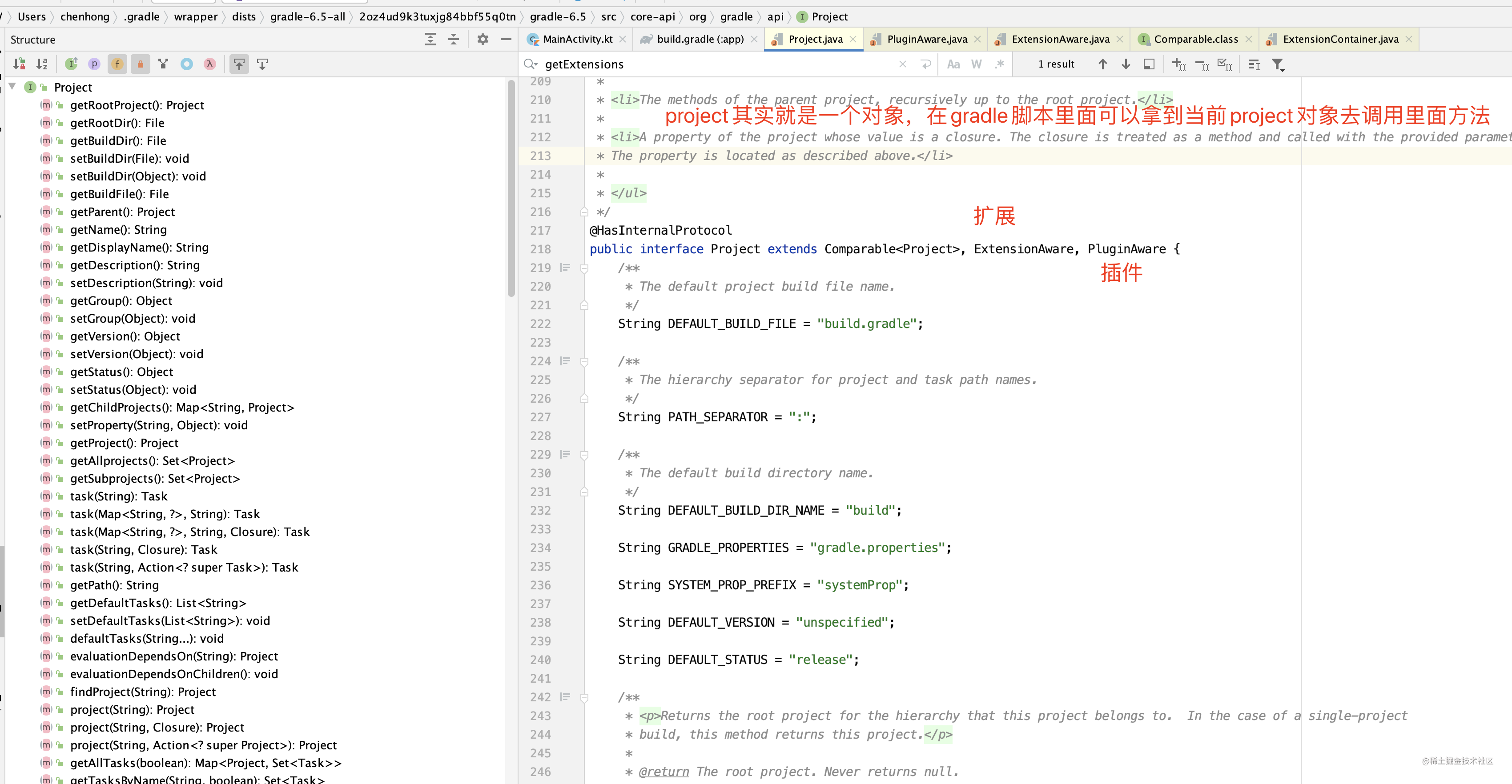Image resolution: width=1512 pixels, height=784 pixels.
Task: Select the lambda filter in Structure toolbar
Action: [209, 64]
